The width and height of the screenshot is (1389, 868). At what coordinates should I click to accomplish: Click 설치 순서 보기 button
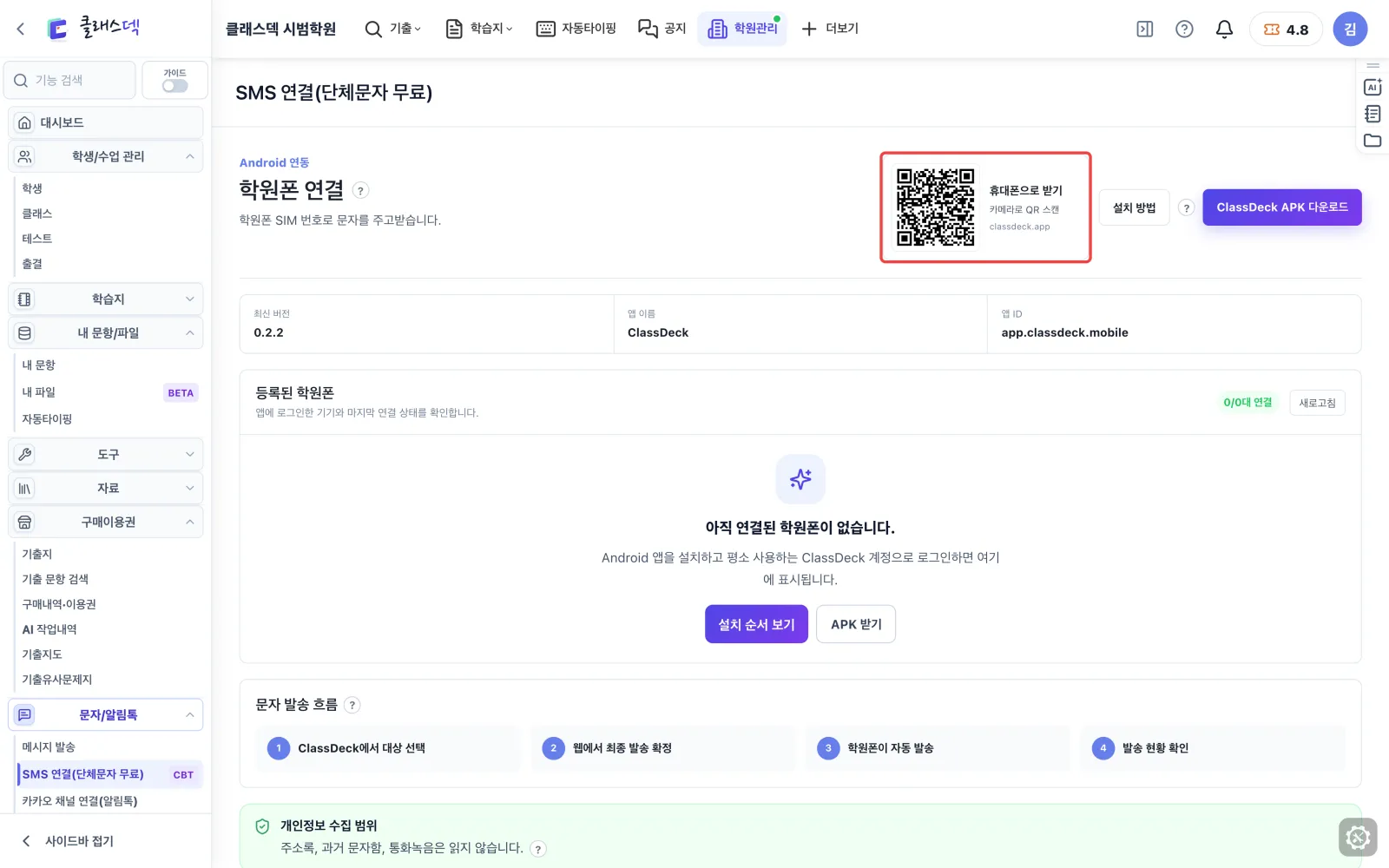point(756,624)
